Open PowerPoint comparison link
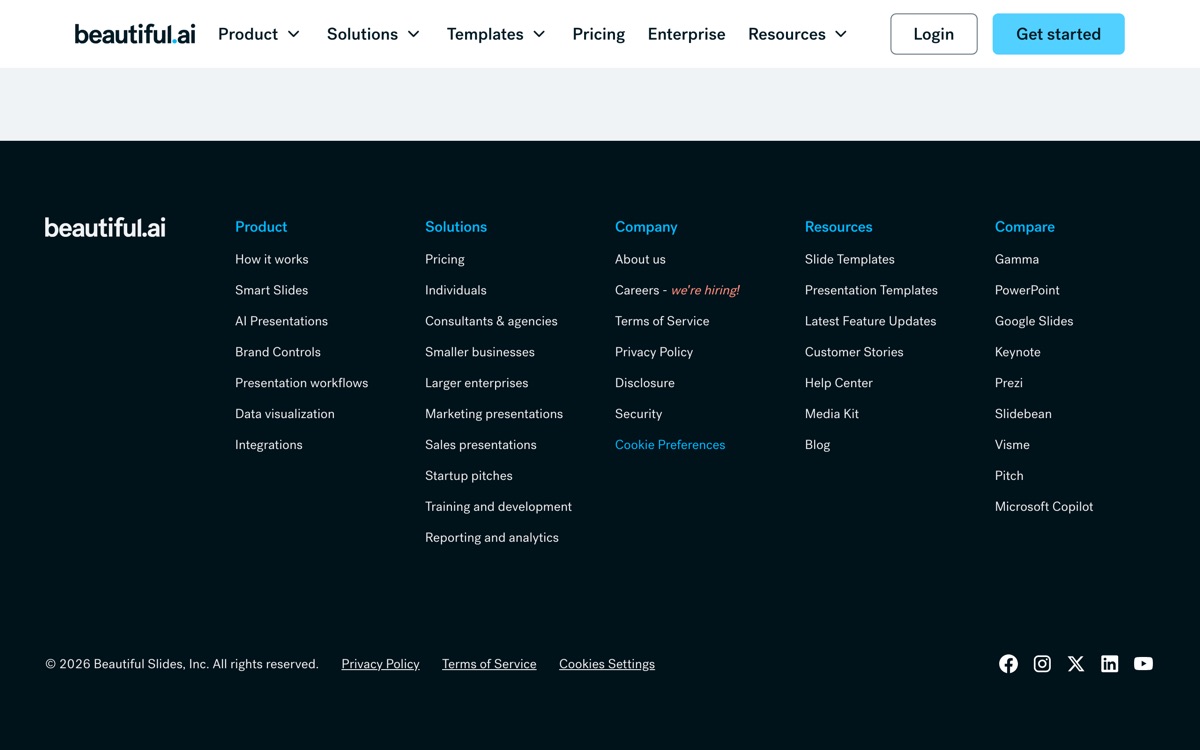Image resolution: width=1200 pixels, height=750 pixels. [1027, 290]
